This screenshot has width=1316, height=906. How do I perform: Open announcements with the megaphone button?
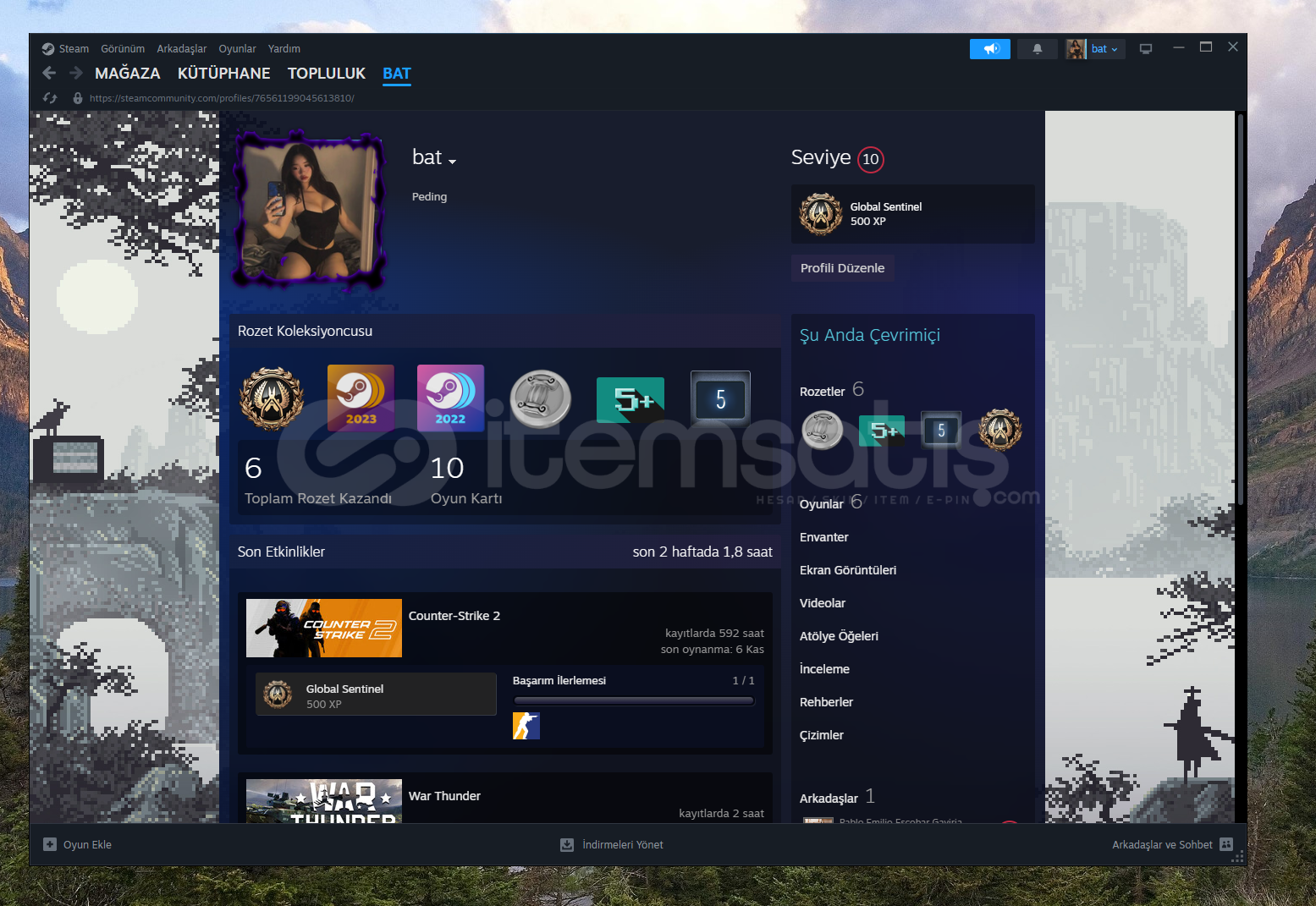990,49
